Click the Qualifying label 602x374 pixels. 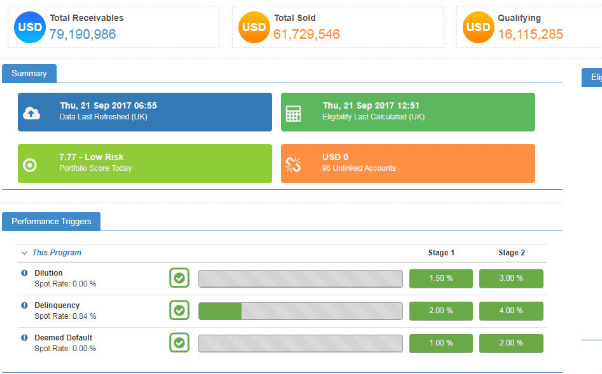[519, 18]
